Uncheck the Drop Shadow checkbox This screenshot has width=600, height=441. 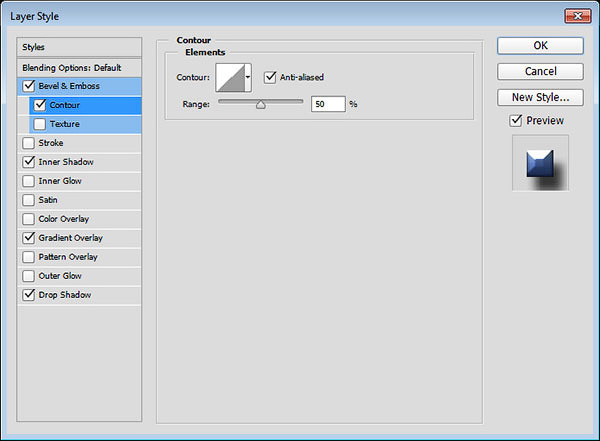click(29, 295)
